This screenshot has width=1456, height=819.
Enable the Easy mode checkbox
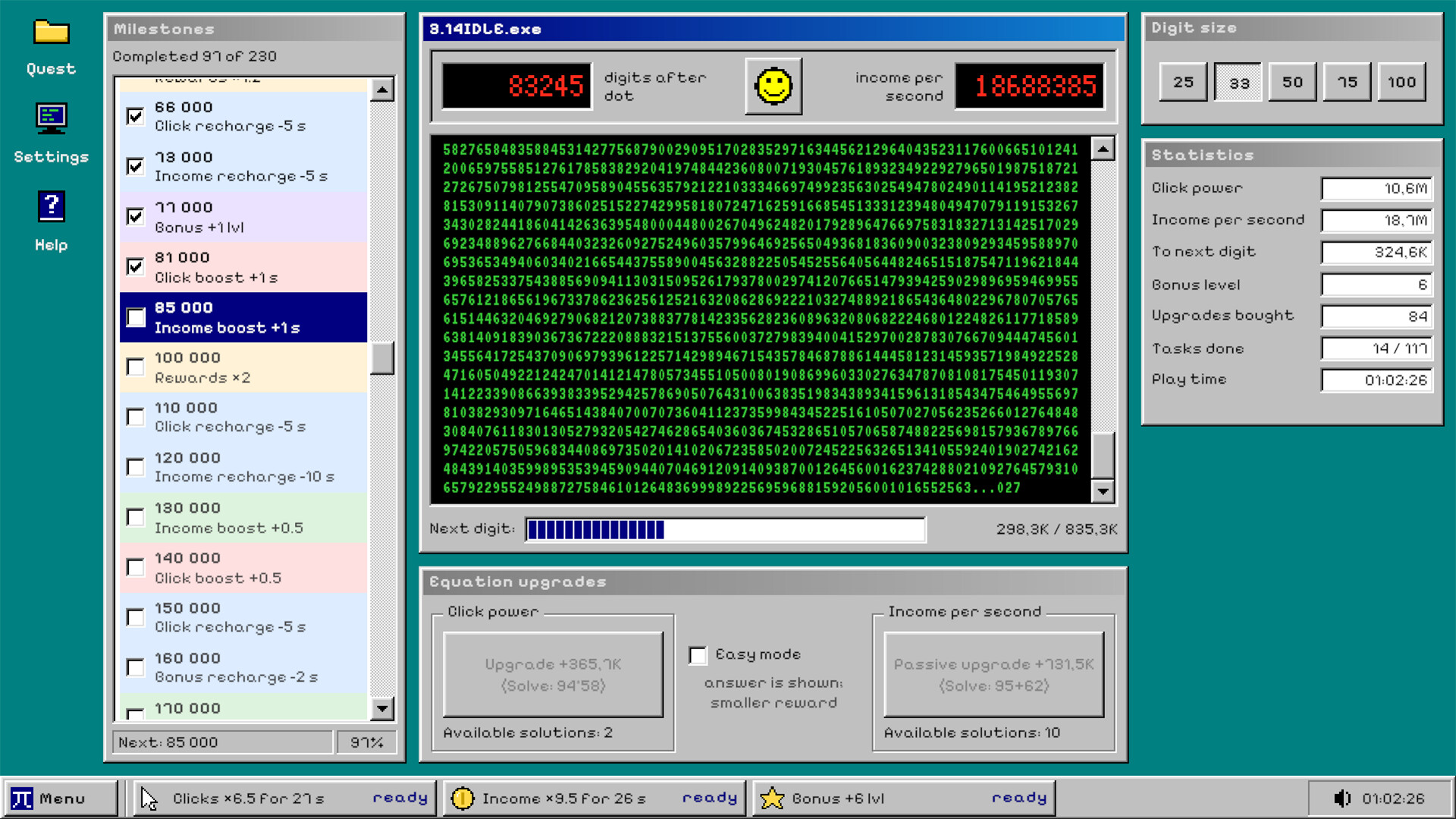click(698, 655)
